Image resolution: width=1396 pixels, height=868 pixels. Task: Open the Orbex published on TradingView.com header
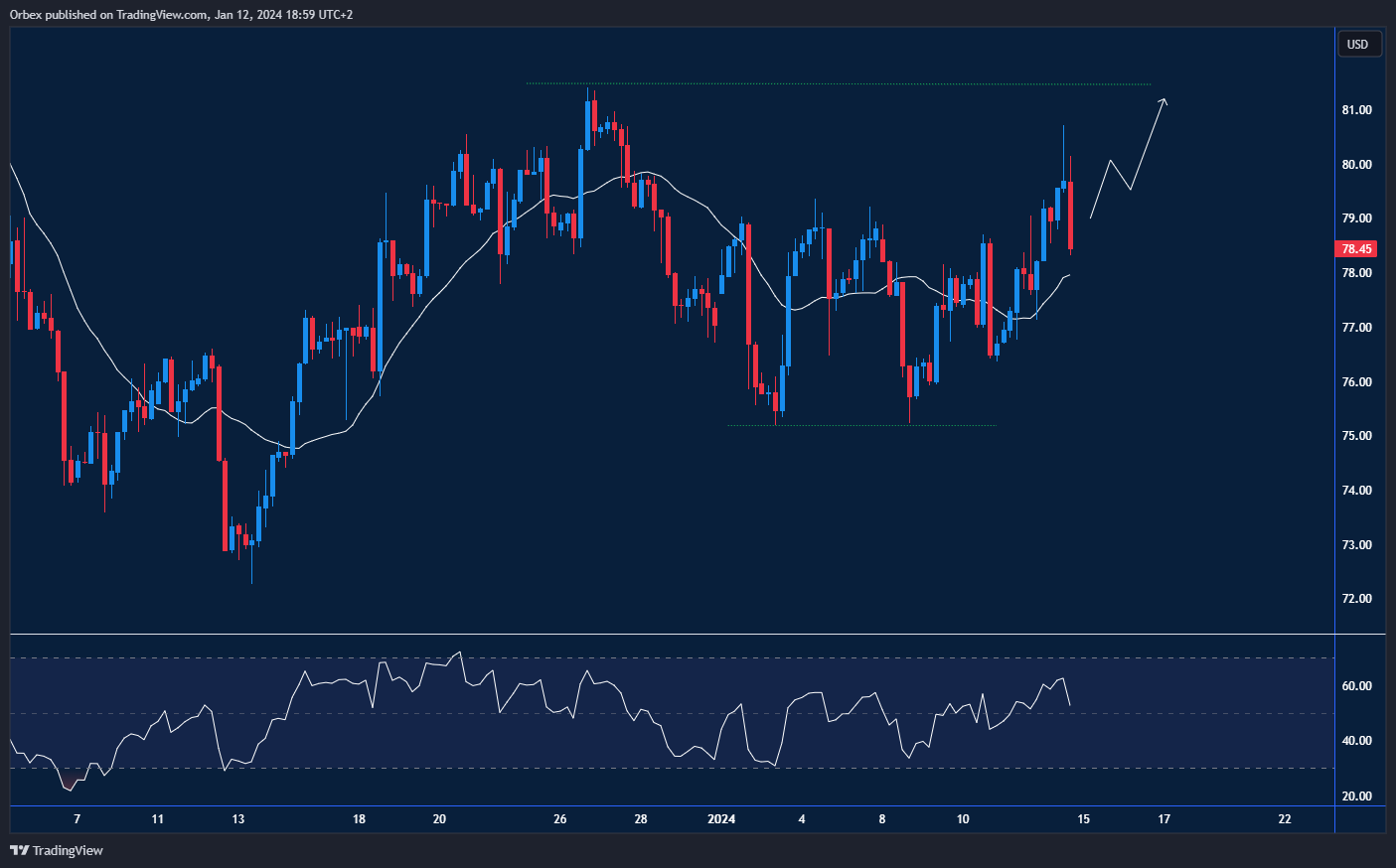[181, 14]
